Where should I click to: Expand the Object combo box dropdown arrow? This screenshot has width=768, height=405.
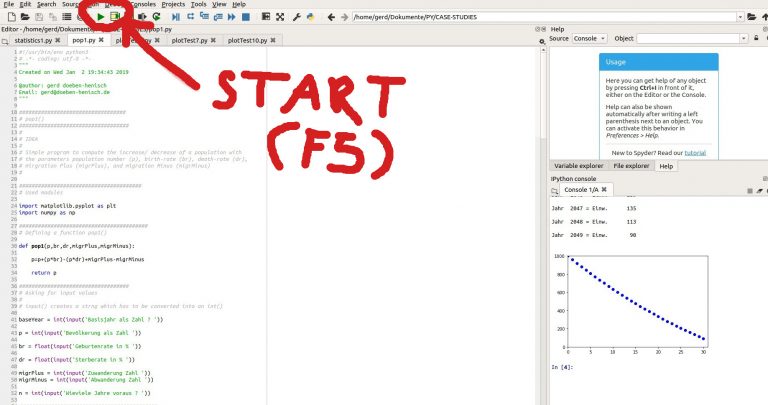pos(744,38)
